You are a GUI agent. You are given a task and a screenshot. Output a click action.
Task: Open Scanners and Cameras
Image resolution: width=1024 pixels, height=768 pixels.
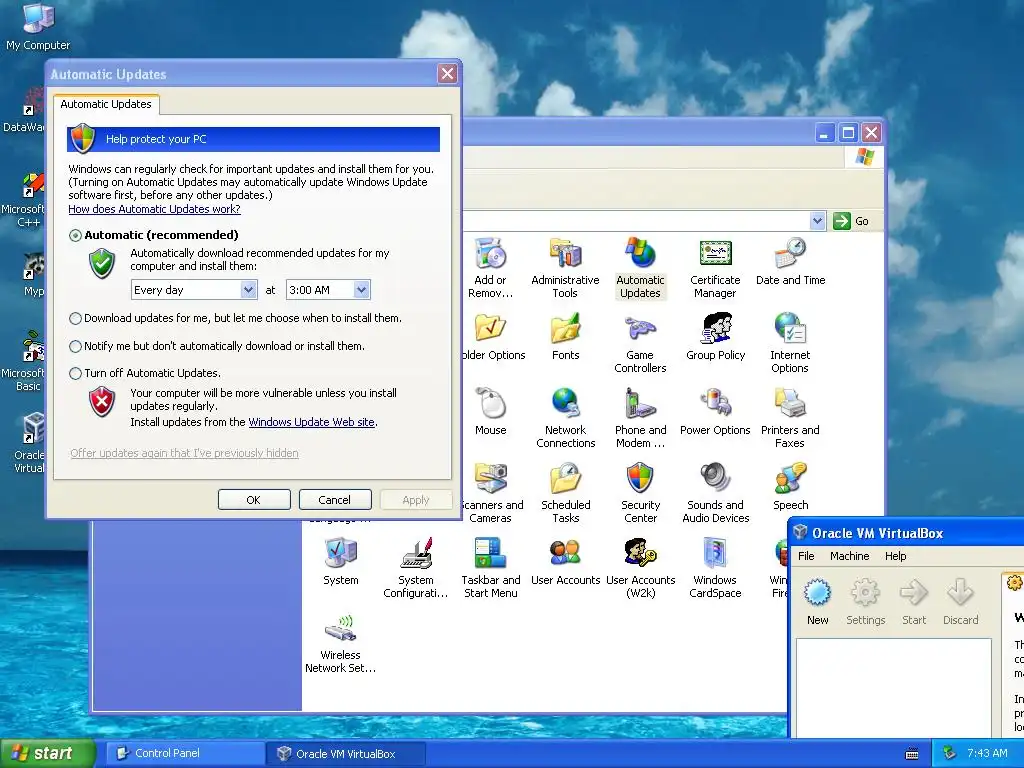pos(492,493)
